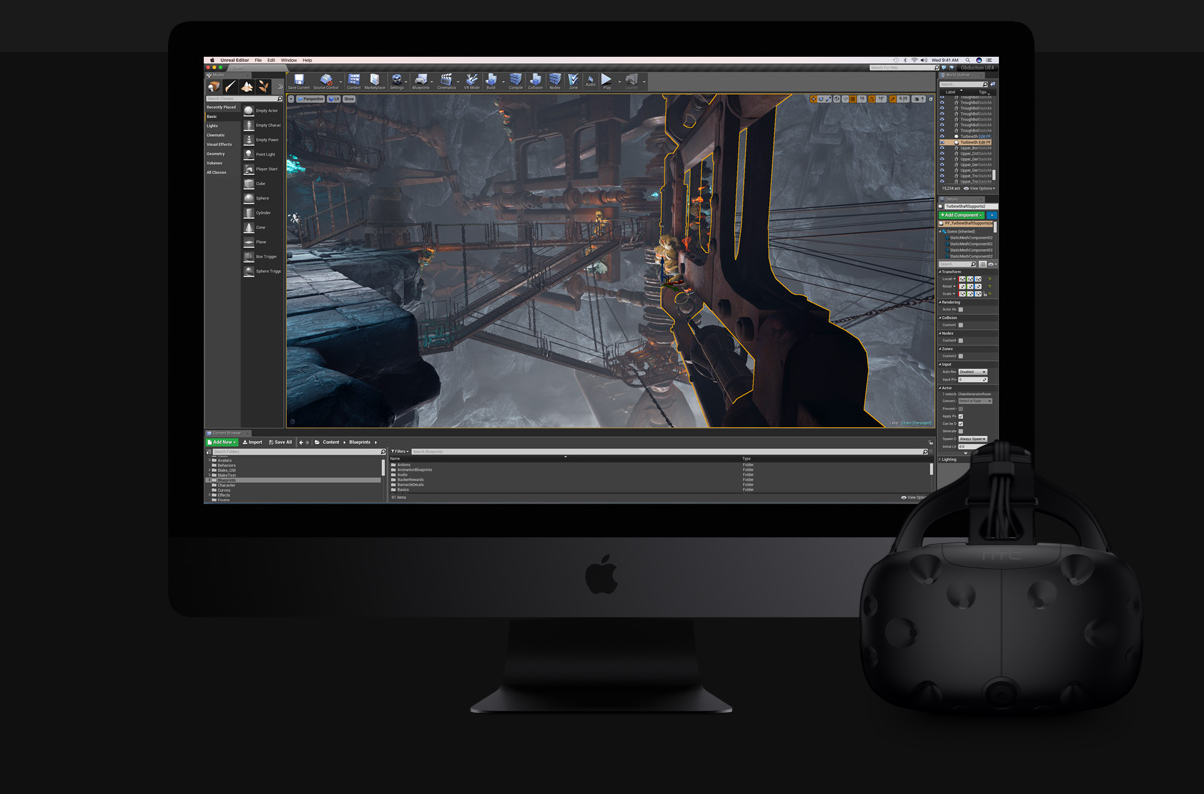Viewport: 1204px width, 794px height.
Task: Click the green Add Component button
Action: click(x=962, y=215)
